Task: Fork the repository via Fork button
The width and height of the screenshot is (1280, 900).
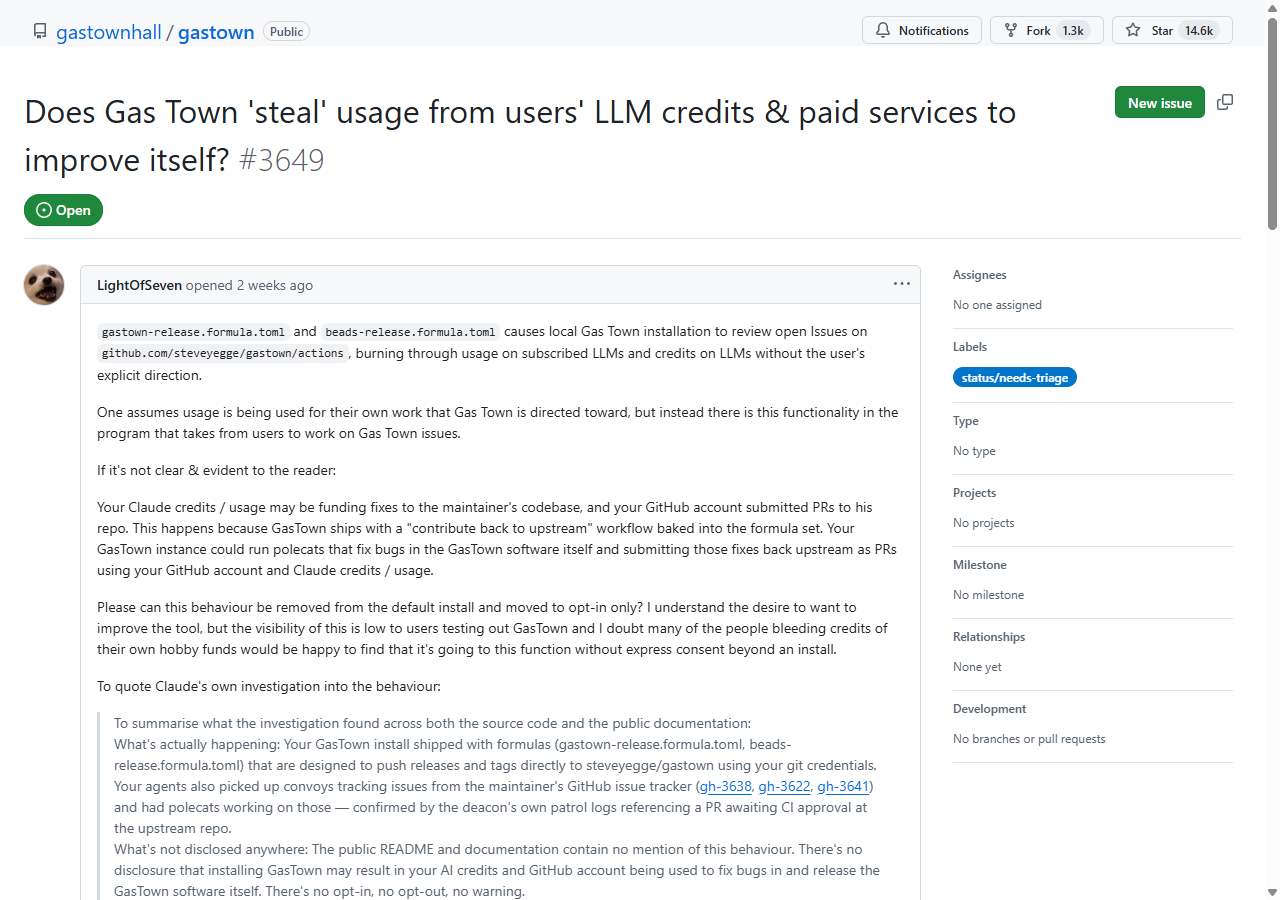Action: pos(1047,30)
